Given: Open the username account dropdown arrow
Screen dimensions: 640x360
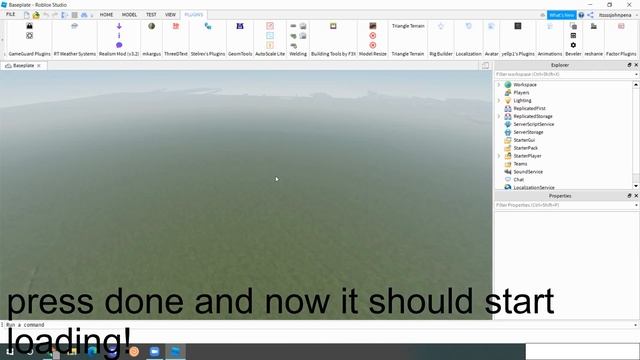Looking at the screenshot, I should tap(636, 15).
